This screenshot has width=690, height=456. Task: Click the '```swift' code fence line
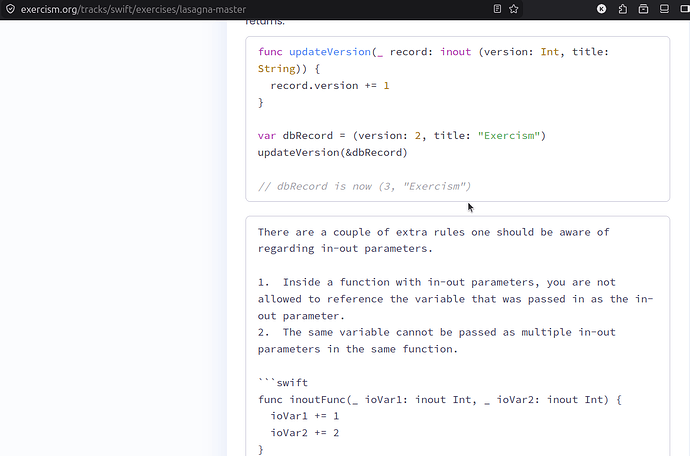pos(283,382)
